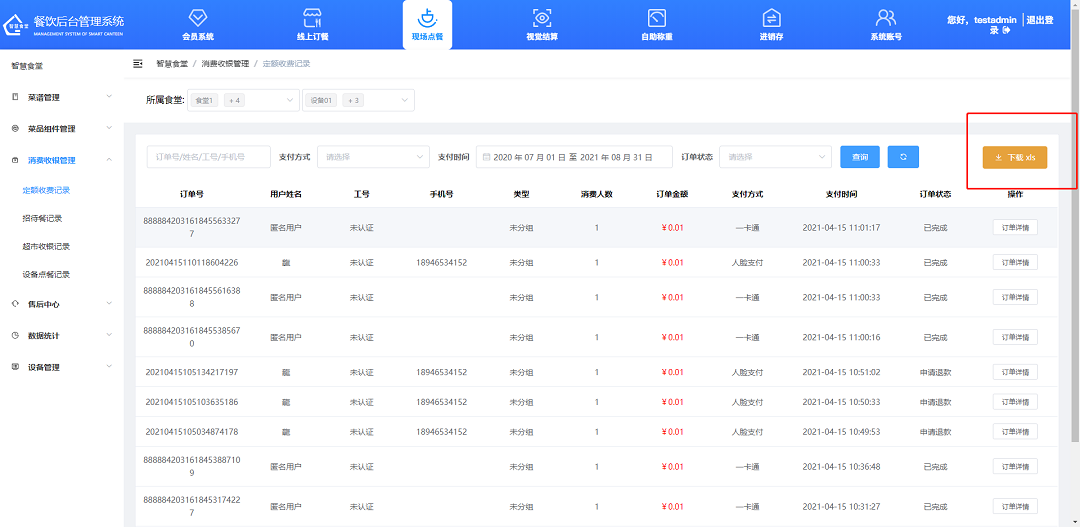Collapse the sidebar using the hamburger icon
Viewport: 1080px width, 527px height.
pos(138,63)
